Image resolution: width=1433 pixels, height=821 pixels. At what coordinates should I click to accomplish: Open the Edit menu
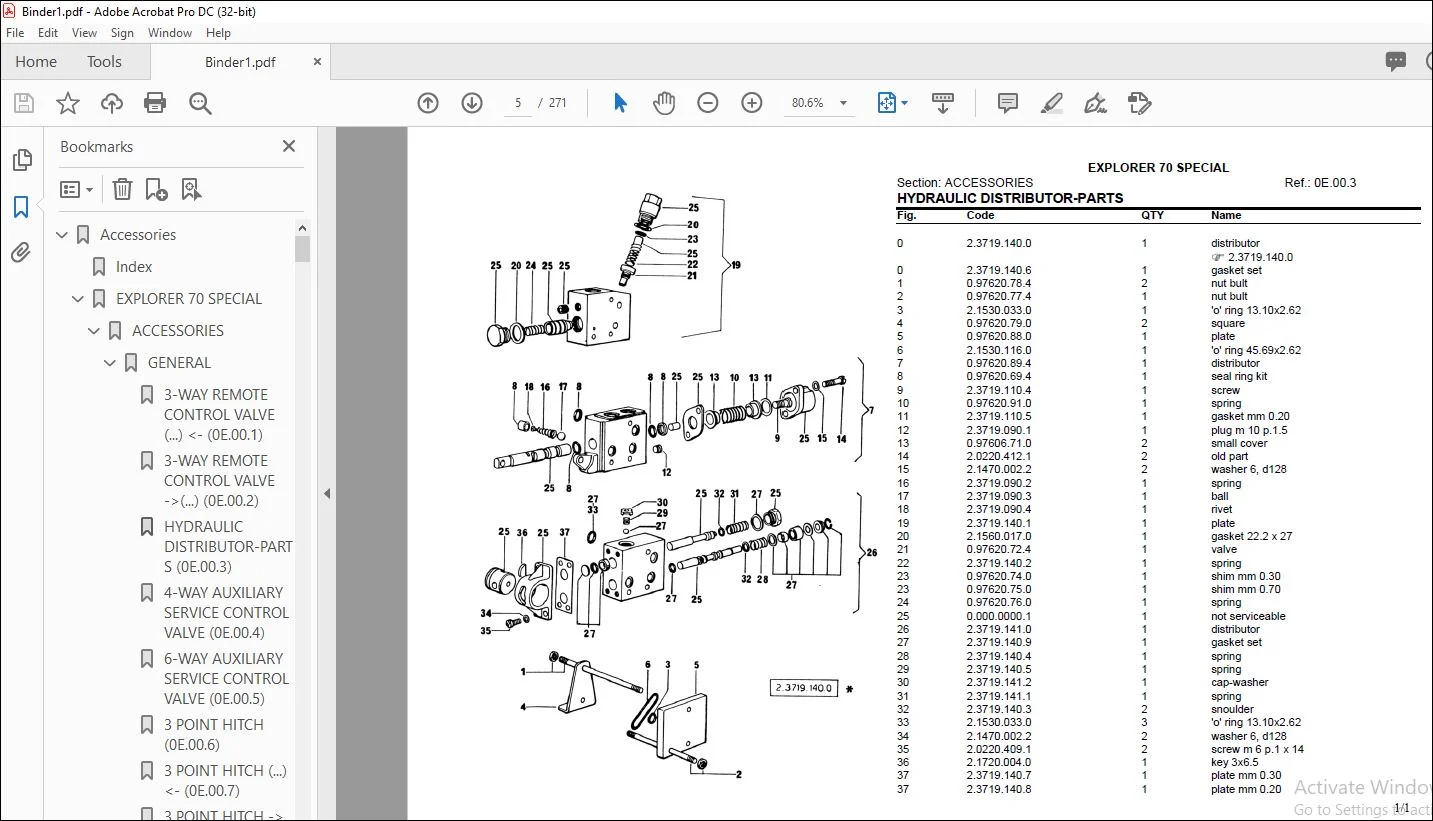48,32
